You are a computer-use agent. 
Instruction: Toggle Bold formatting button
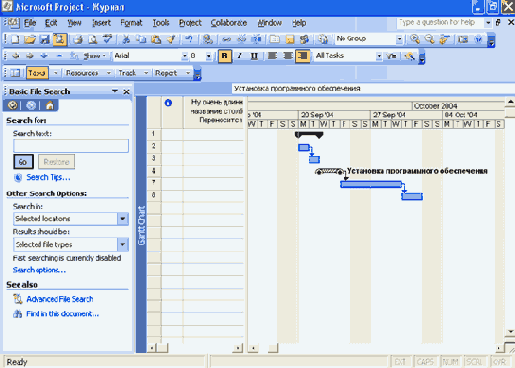coord(224,56)
